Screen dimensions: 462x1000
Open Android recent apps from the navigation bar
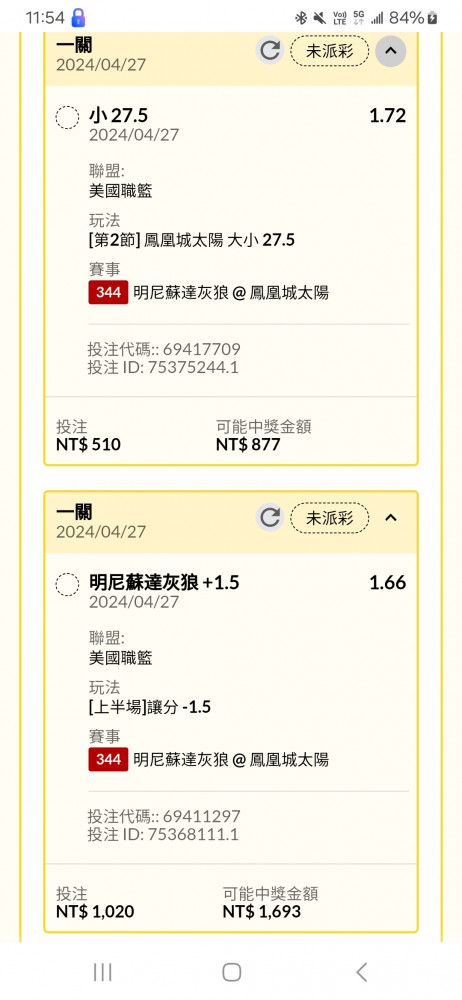click(x=102, y=972)
